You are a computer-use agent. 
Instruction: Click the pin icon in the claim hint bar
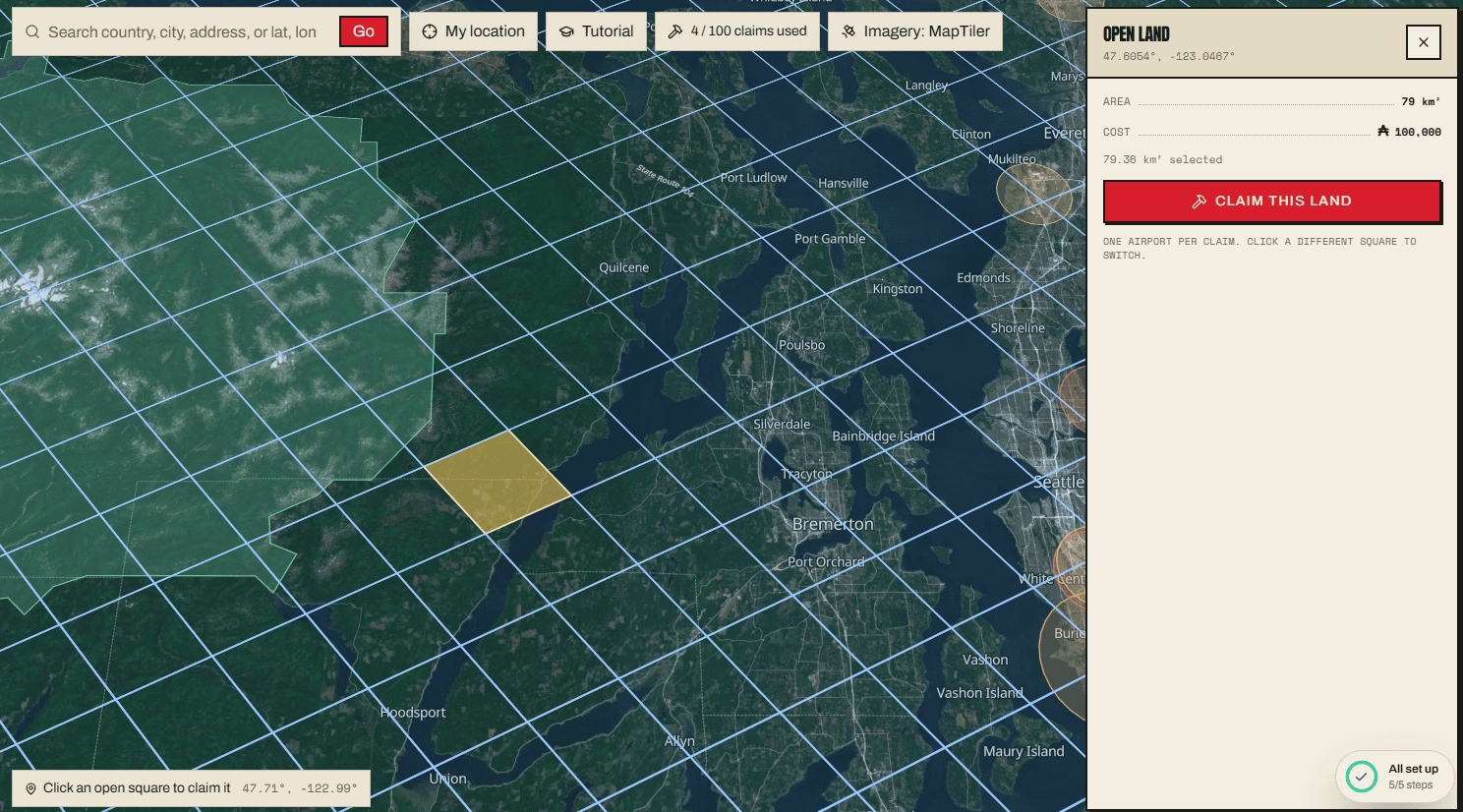(x=30, y=788)
